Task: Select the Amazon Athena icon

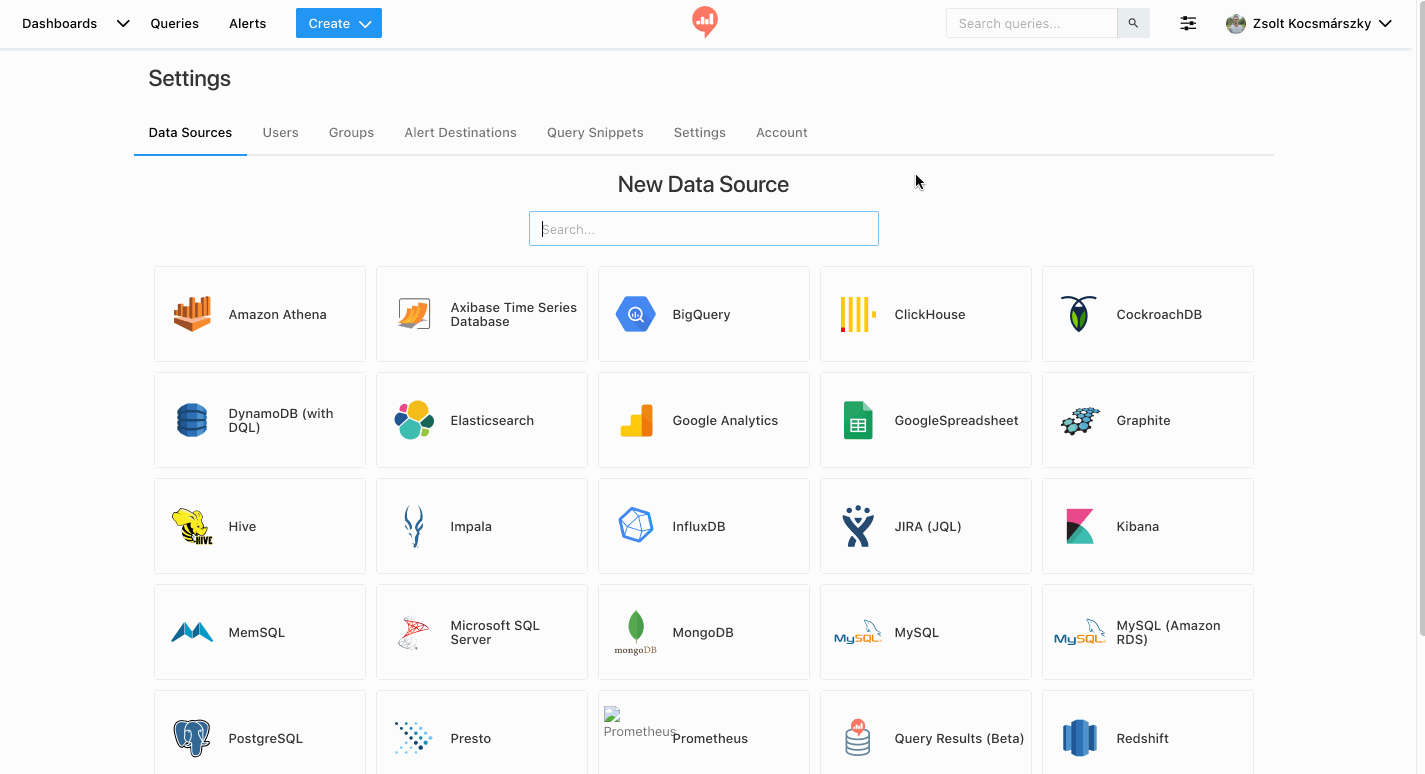Action: pyautogui.click(x=192, y=314)
